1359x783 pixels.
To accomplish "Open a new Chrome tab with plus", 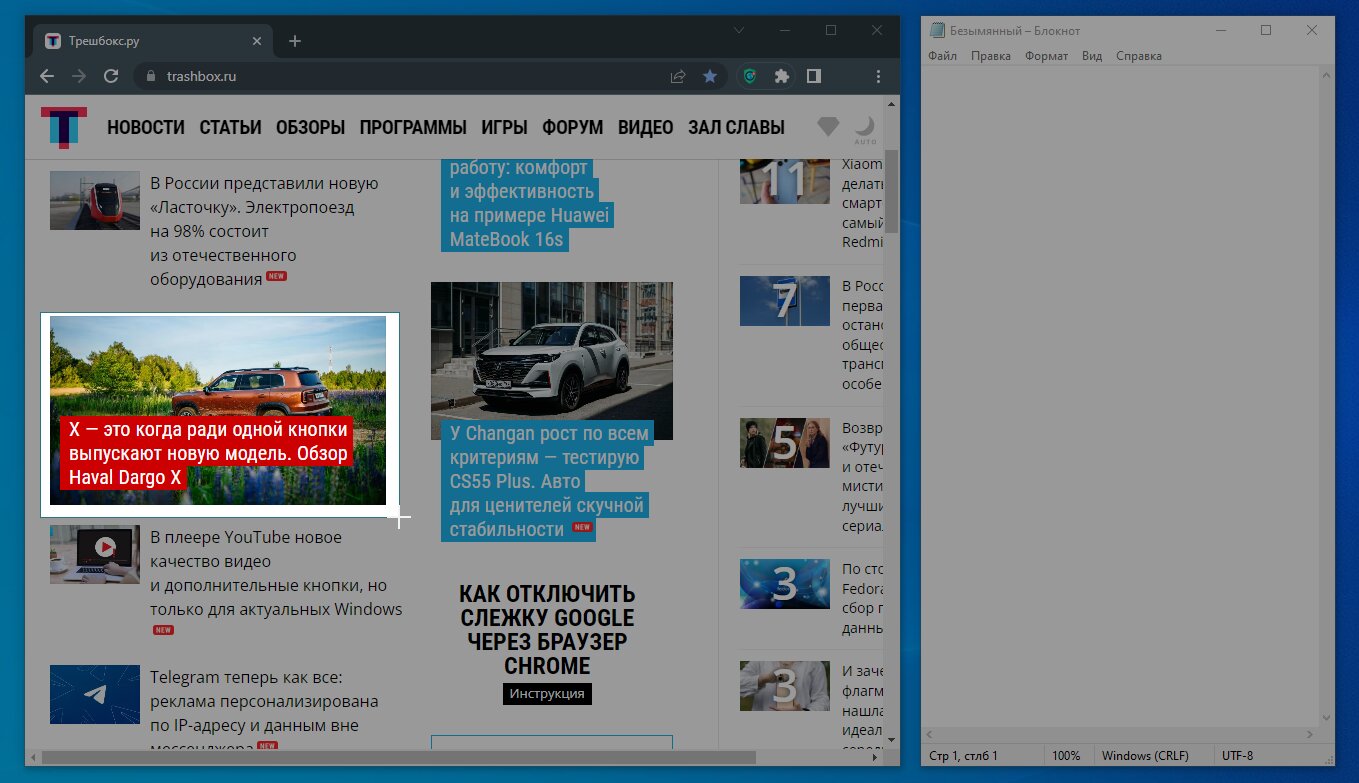I will pyautogui.click(x=294, y=41).
